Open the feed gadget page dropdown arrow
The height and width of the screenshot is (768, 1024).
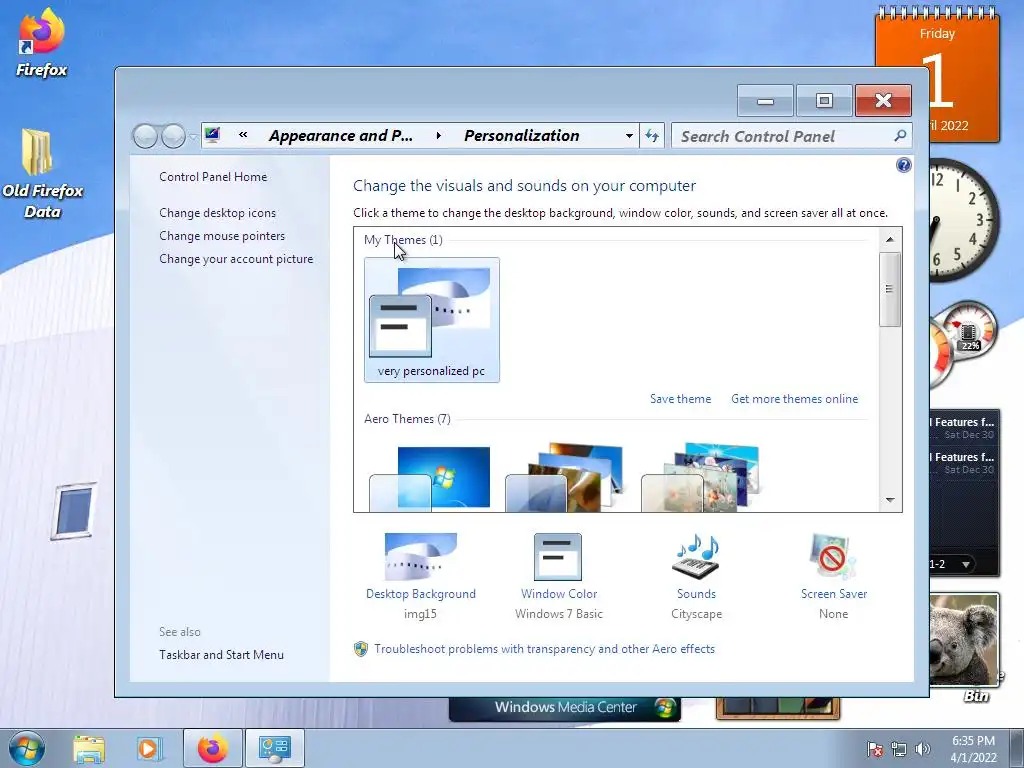pos(965,564)
